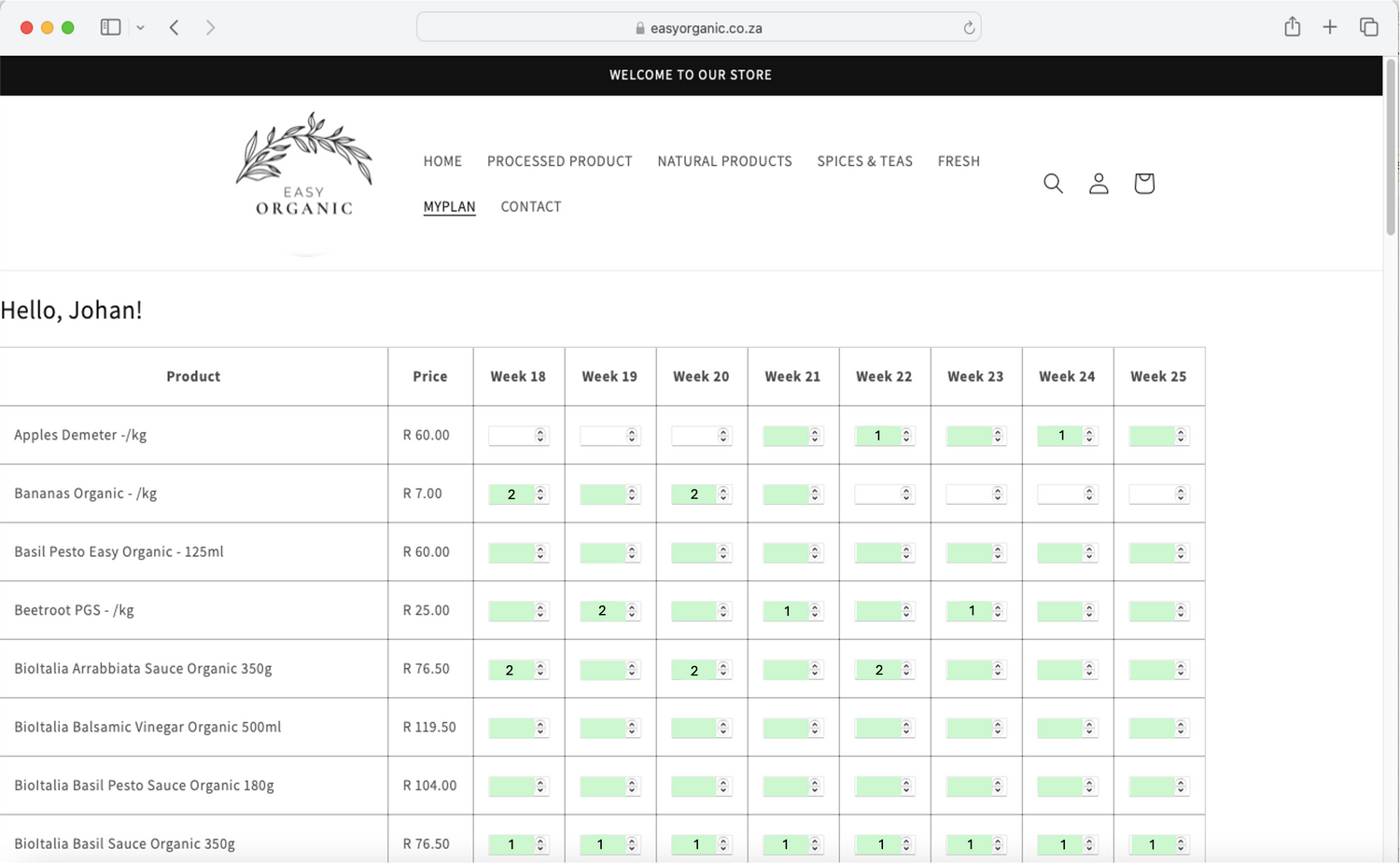
Task: Open CONTACT page link
Action: pos(531,207)
